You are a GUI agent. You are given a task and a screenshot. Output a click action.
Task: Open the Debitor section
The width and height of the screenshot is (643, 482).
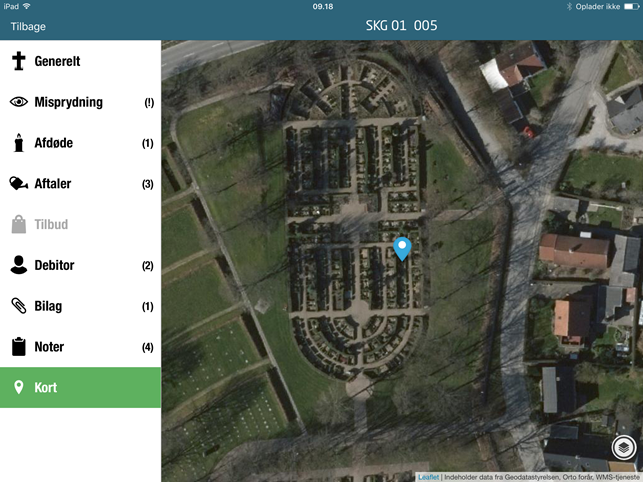[80, 265]
